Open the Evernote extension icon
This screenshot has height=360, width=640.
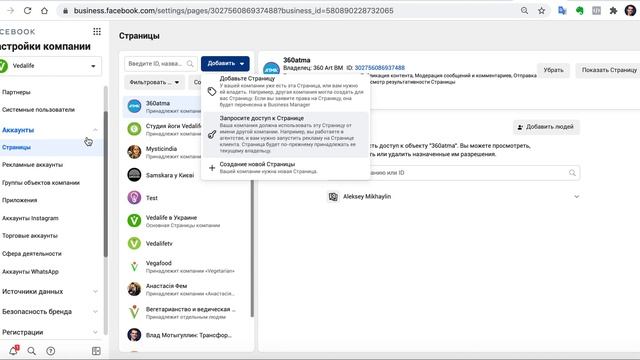coord(580,11)
